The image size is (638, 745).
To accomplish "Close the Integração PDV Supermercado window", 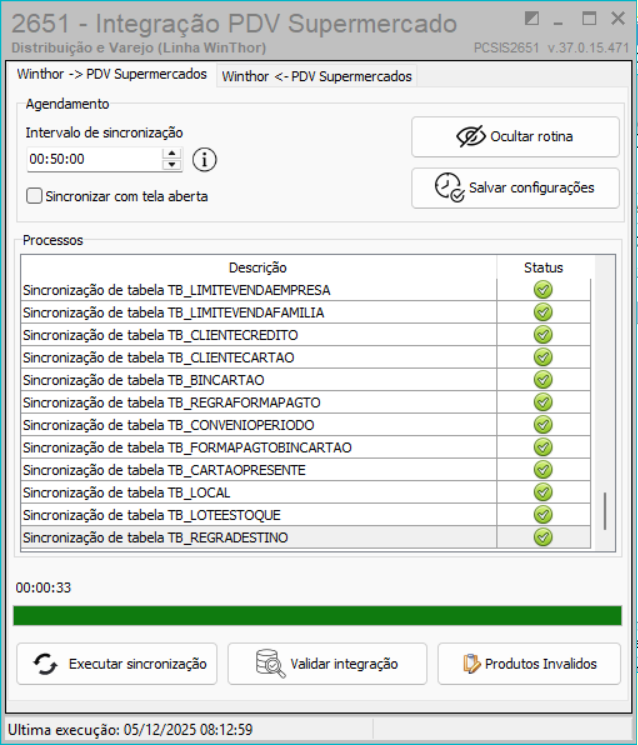I will click(x=618, y=19).
